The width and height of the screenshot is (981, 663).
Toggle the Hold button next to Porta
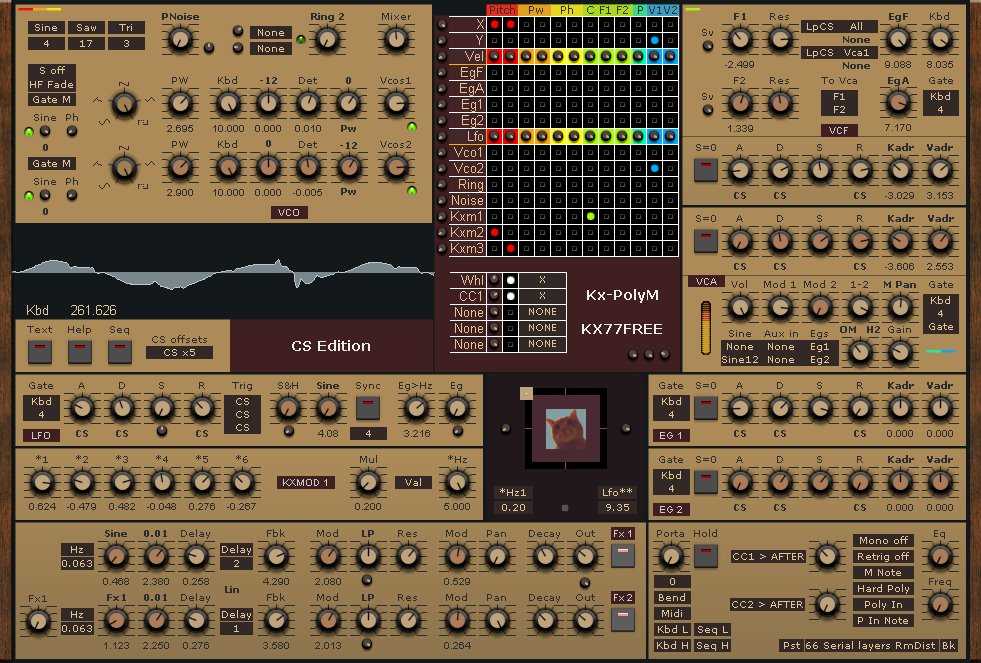[x=706, y=555]
